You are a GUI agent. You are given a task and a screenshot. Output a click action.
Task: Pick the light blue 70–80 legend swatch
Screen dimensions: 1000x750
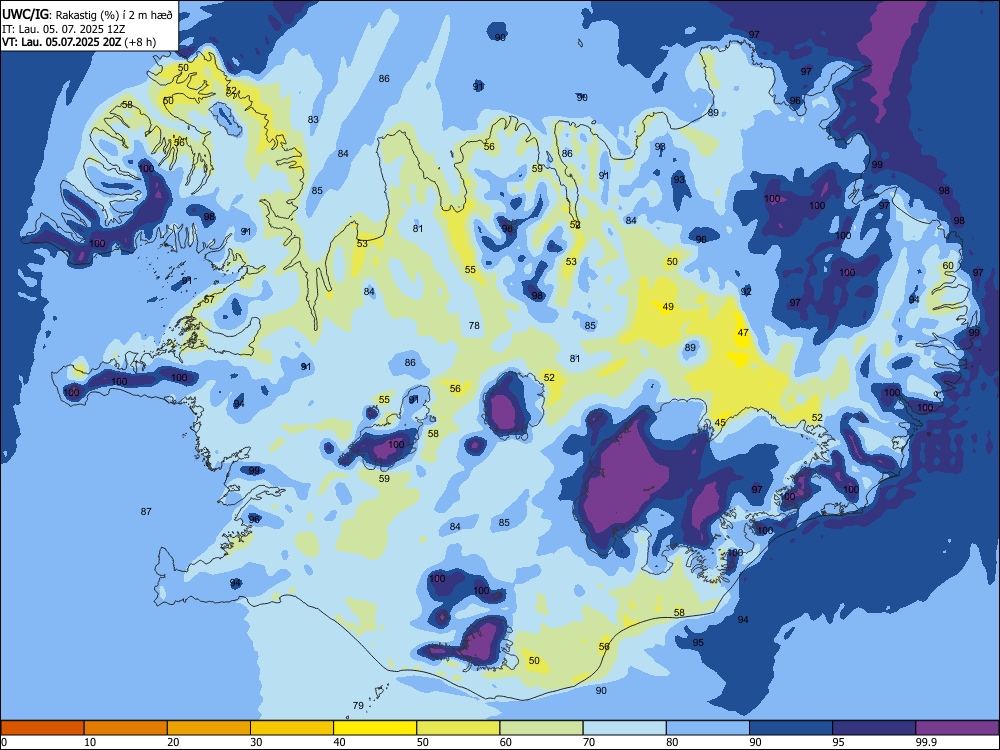click(624, 728)
